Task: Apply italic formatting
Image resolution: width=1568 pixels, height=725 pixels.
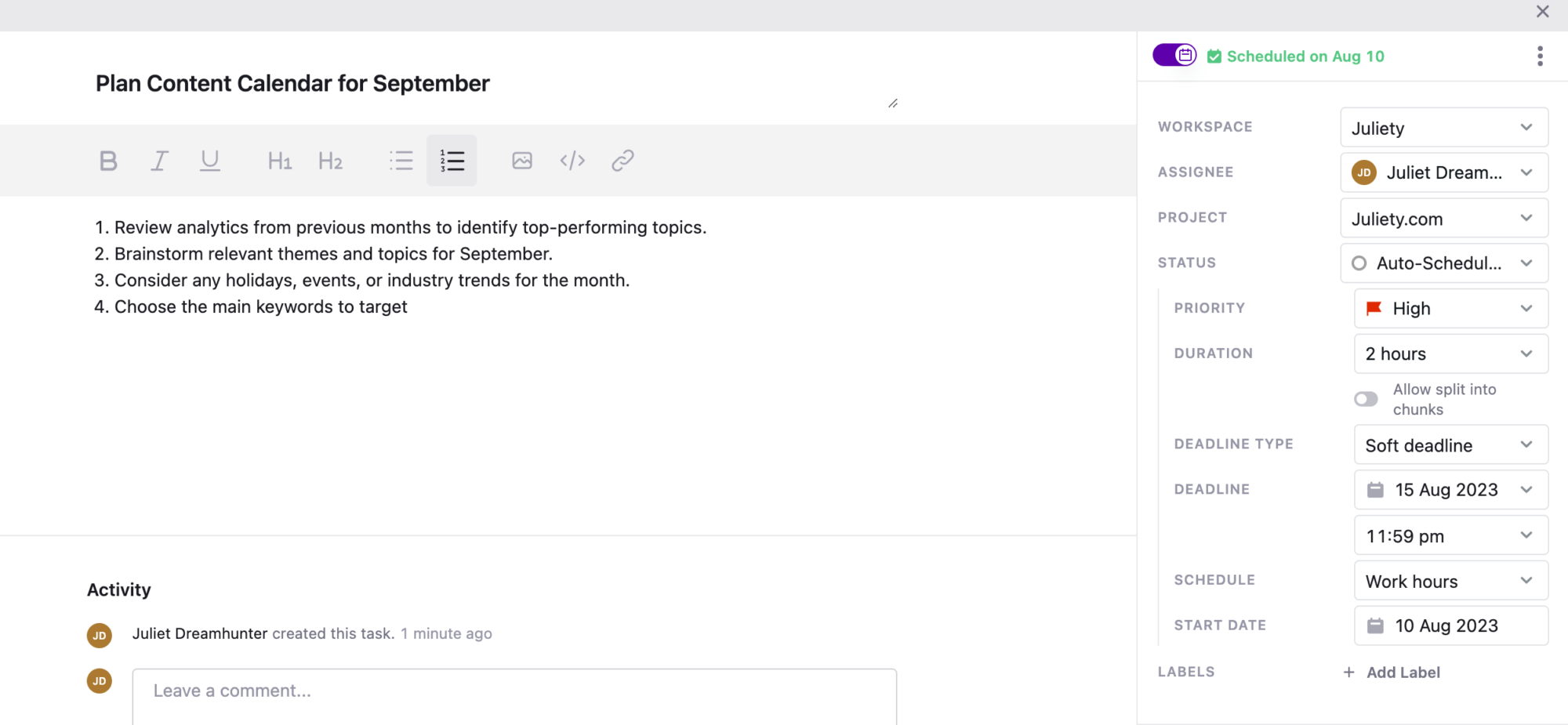Action: [159, 161]
